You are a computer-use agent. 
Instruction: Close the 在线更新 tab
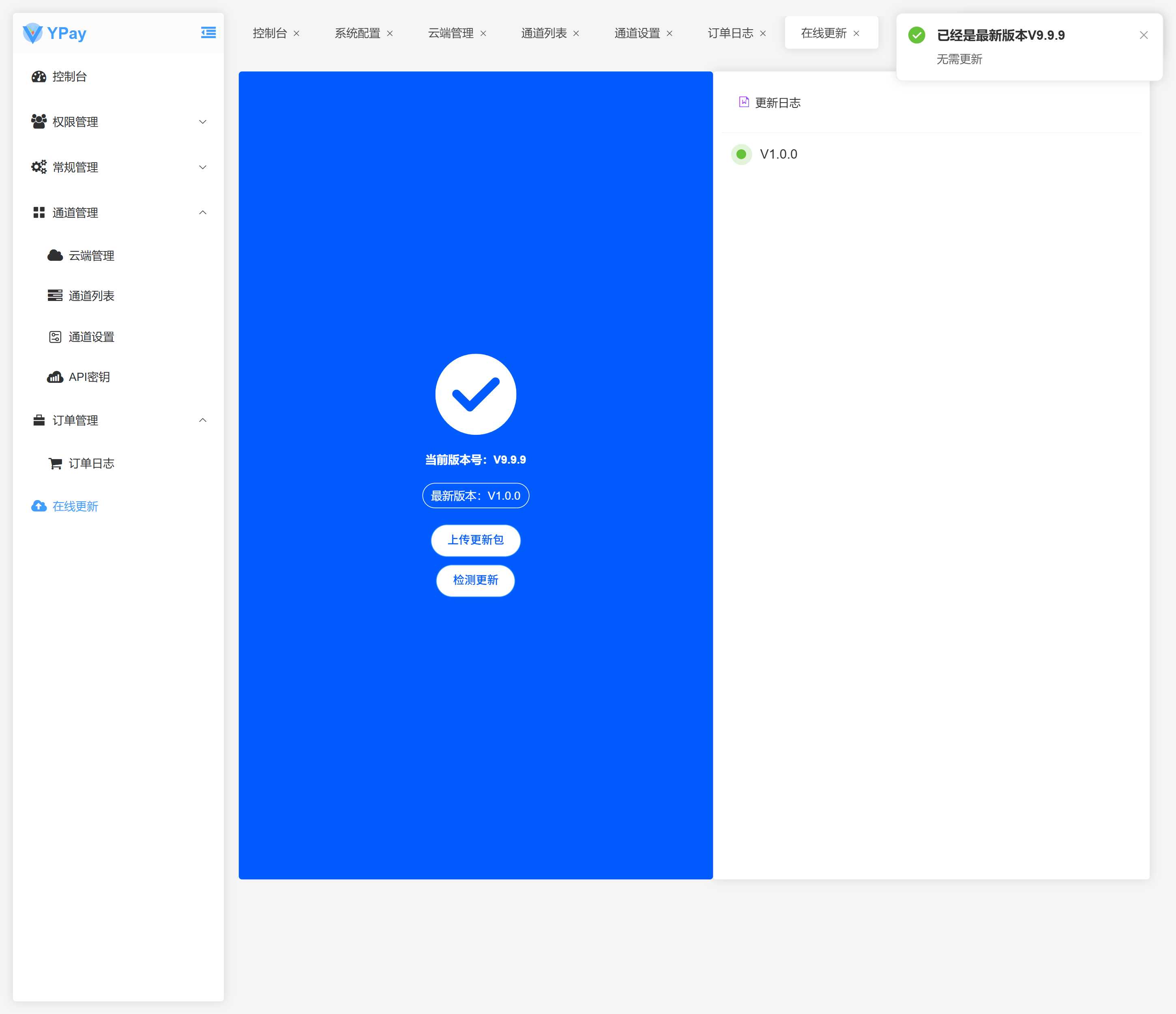(x=856, y=34)
